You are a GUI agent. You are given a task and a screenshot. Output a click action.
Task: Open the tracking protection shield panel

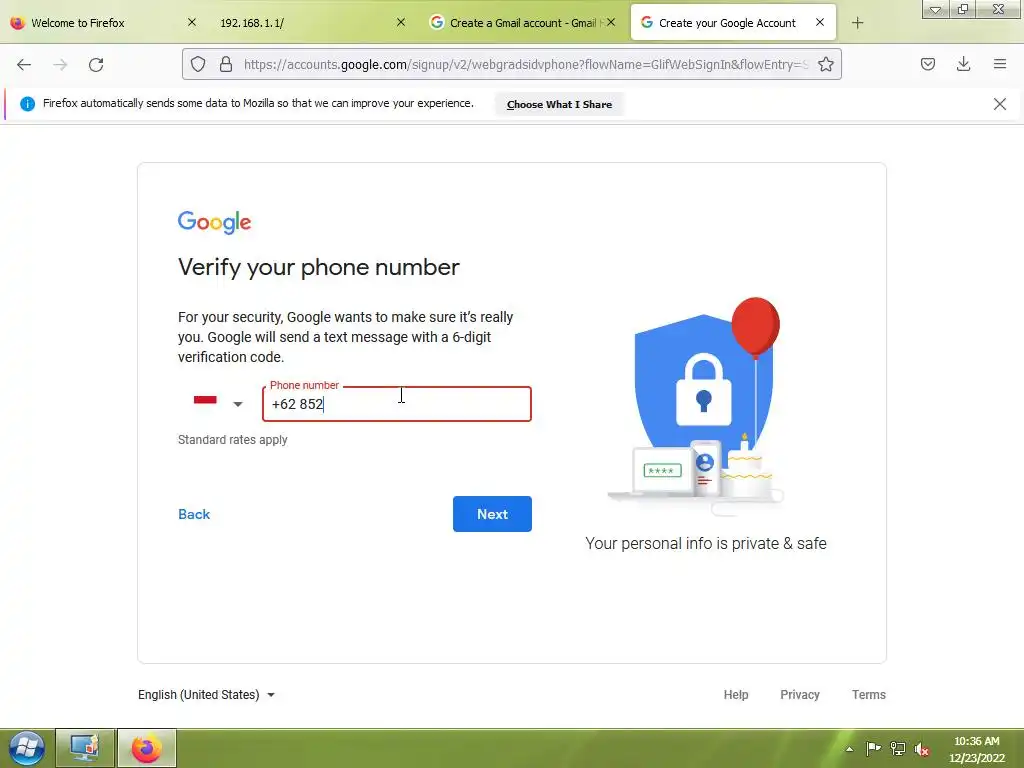tap(198, 64)
